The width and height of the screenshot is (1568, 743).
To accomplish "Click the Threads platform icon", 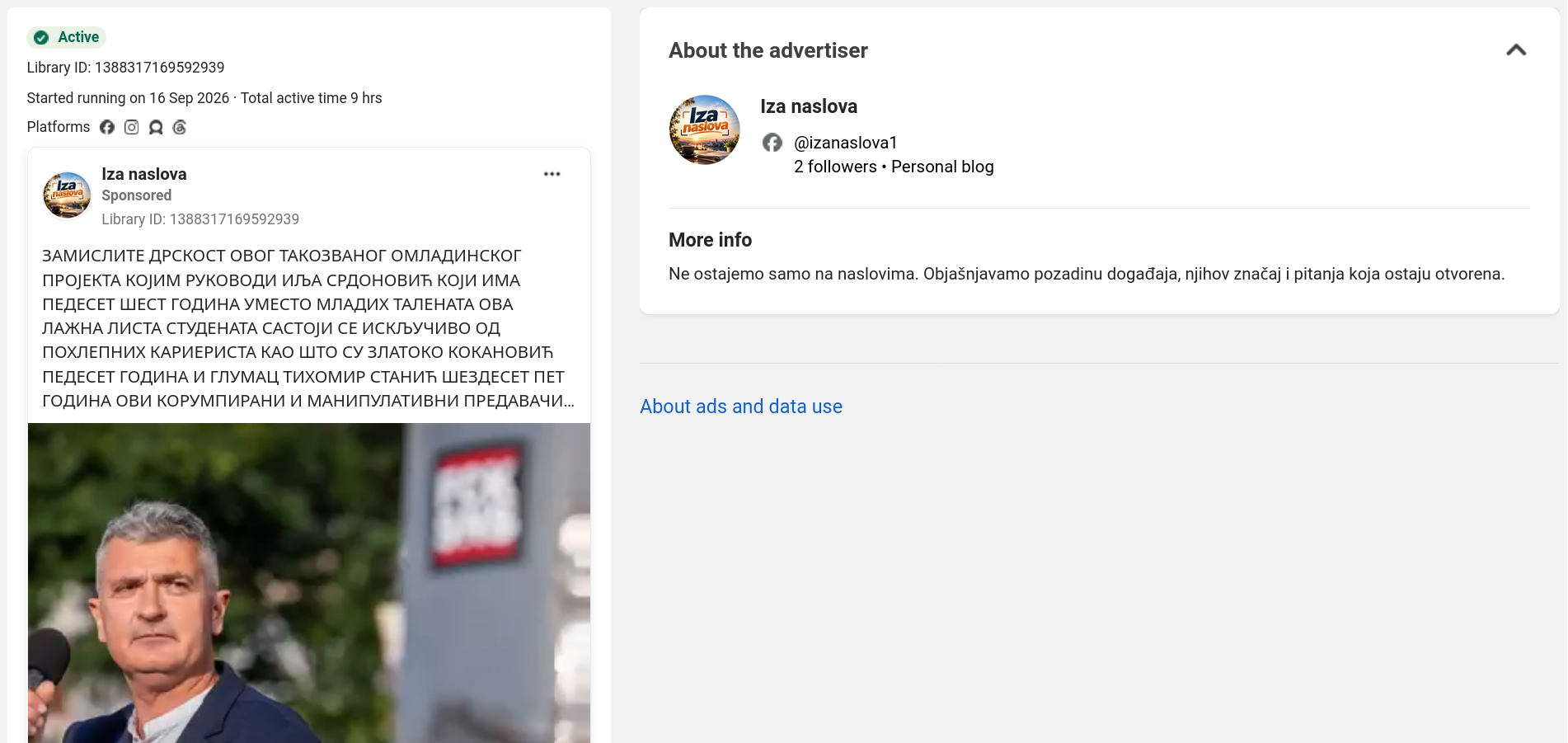I will click(x=180, y=127).
